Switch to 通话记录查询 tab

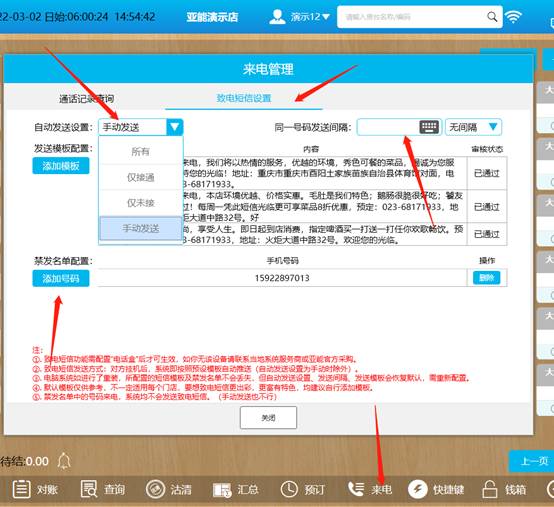87,99
